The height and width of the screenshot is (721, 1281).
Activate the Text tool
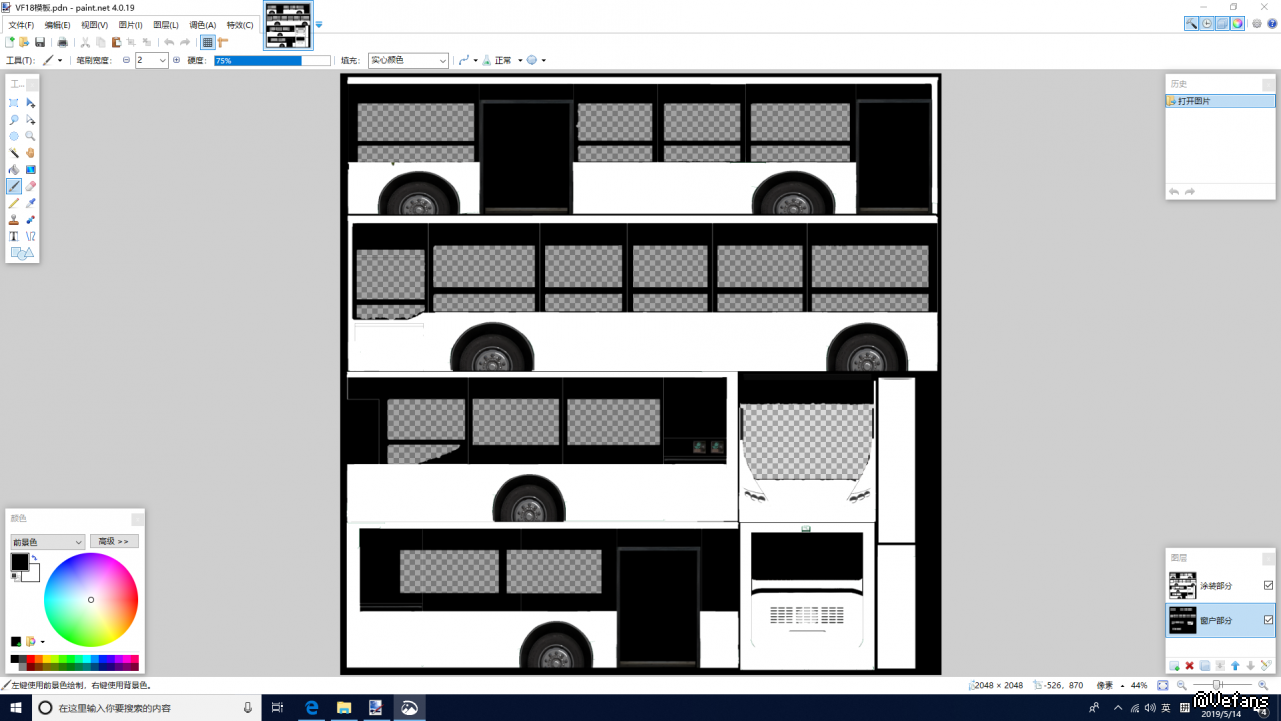tap(14, 237)
